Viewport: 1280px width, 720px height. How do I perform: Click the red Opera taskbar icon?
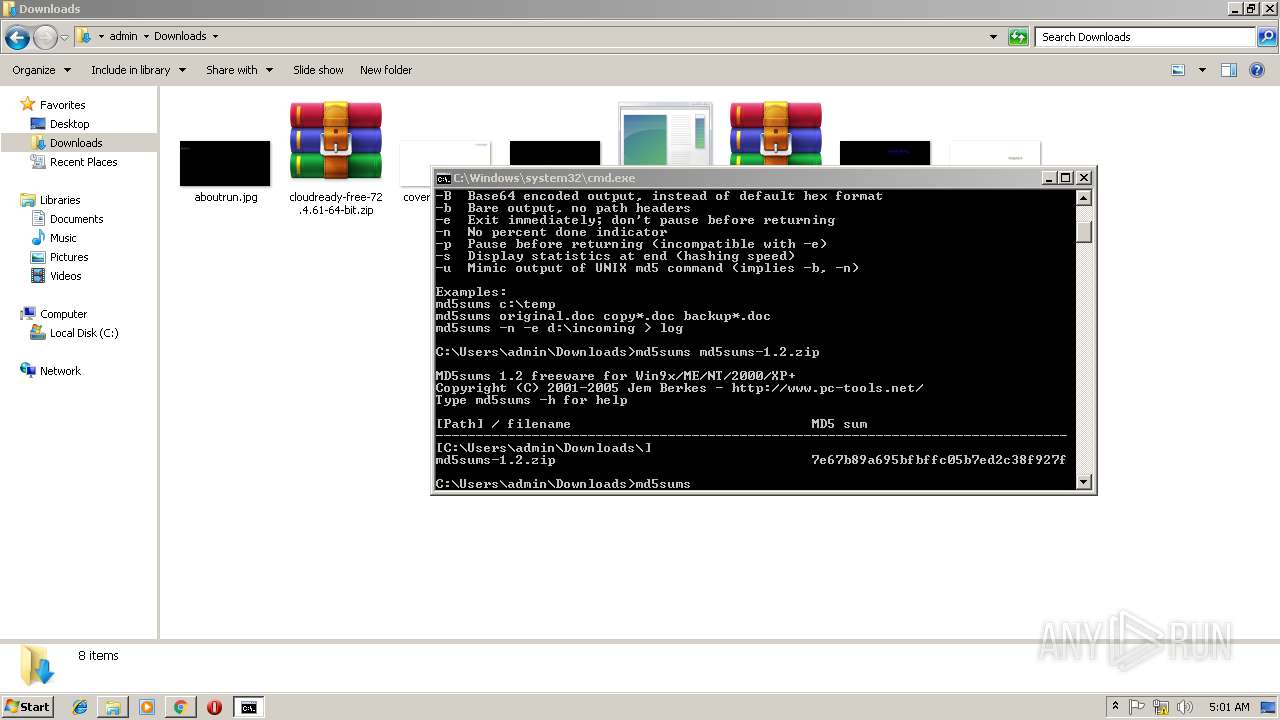pos(214,707)
